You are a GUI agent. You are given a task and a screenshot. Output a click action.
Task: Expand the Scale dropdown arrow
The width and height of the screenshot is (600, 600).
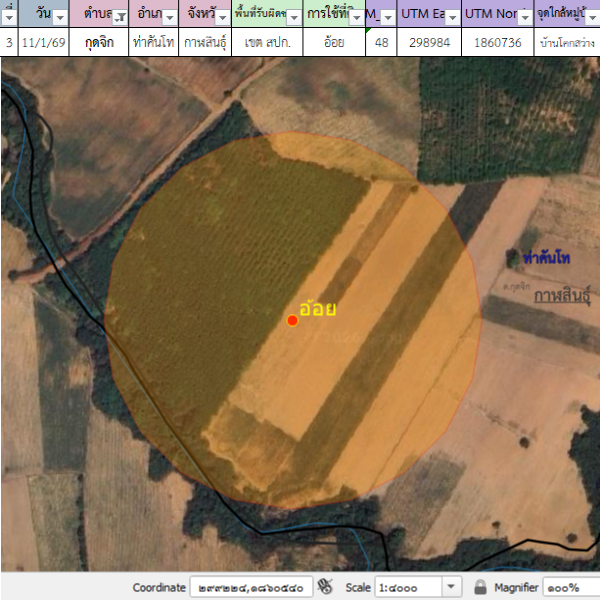[x=451, y=587]
